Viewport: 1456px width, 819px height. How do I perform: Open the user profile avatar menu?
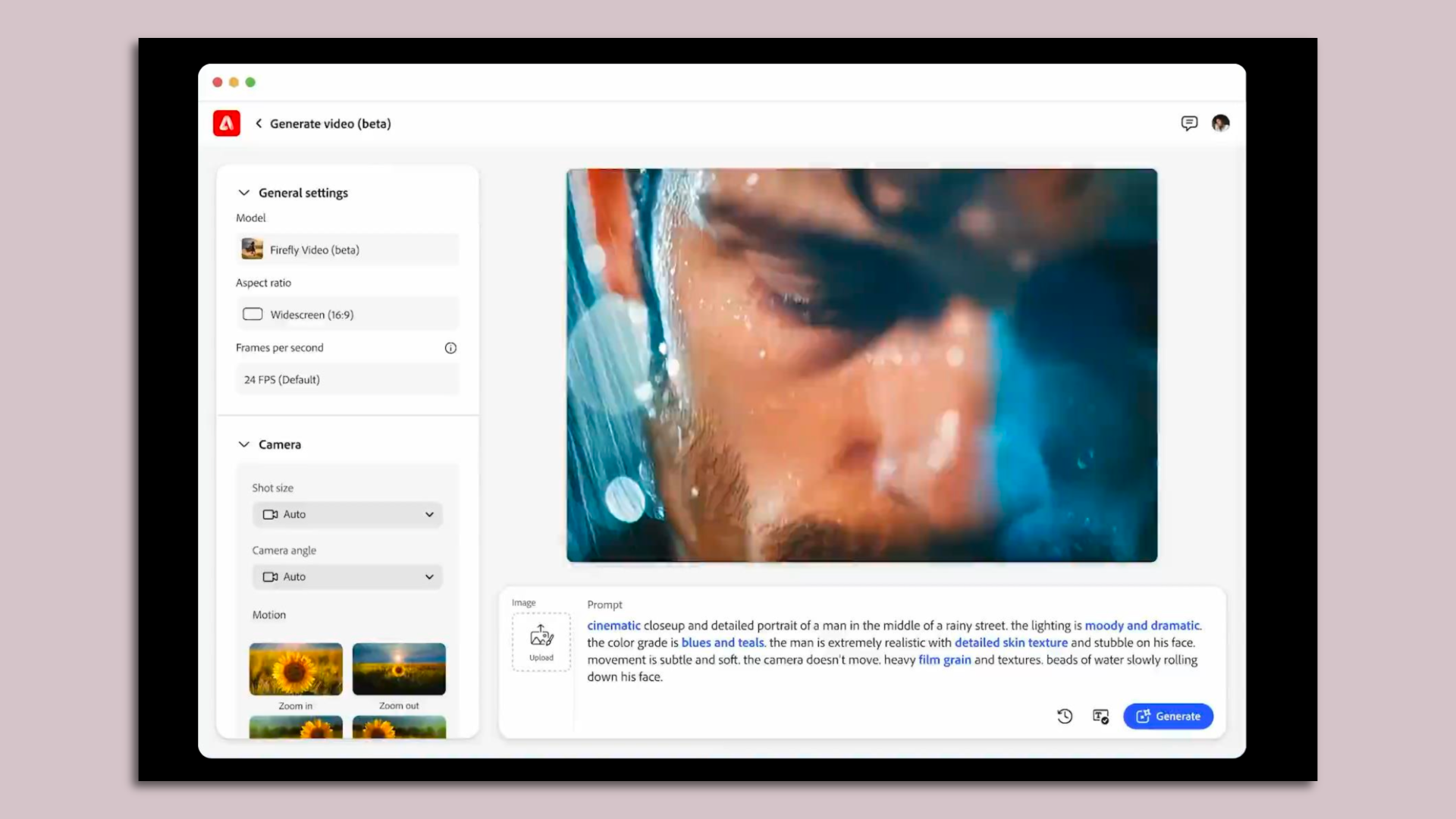click(x=1221, y=123)
